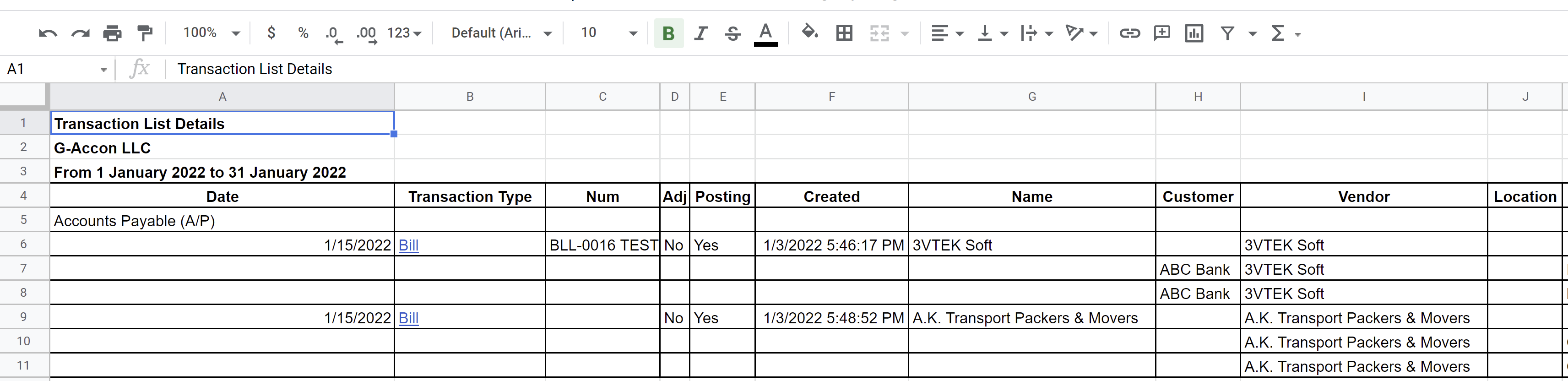This screenshot has height=381, width=1568.
Task: Select column B header
Action: click(x=470, y=97)
